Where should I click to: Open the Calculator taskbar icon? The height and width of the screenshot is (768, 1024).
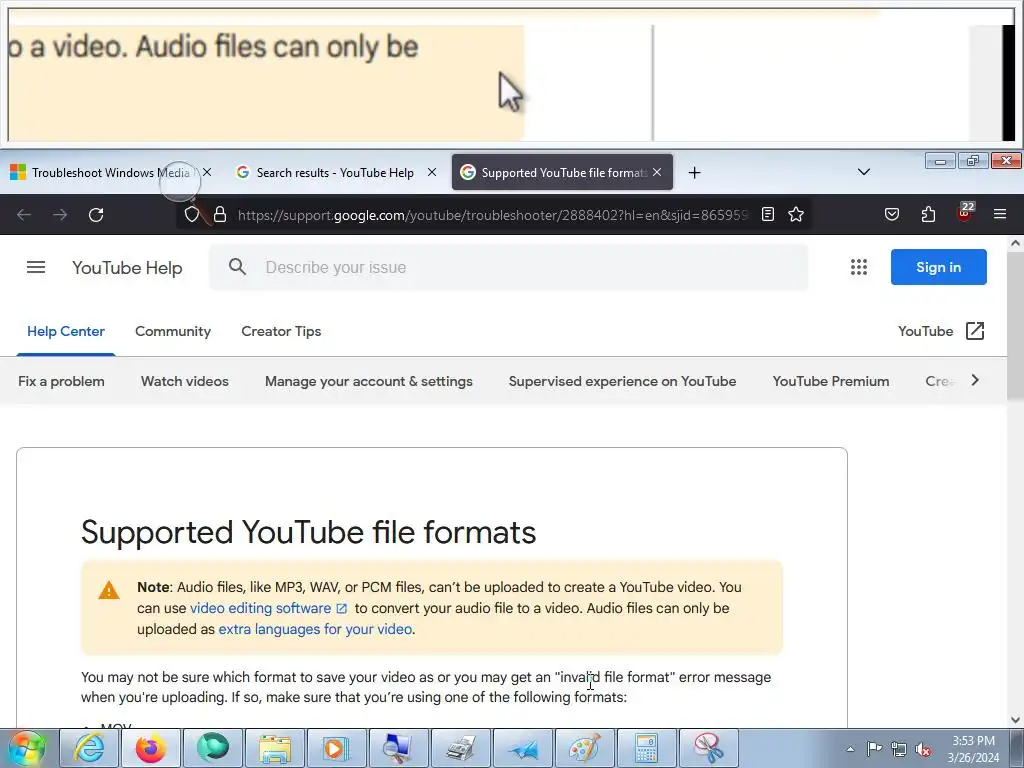[647, 748]
